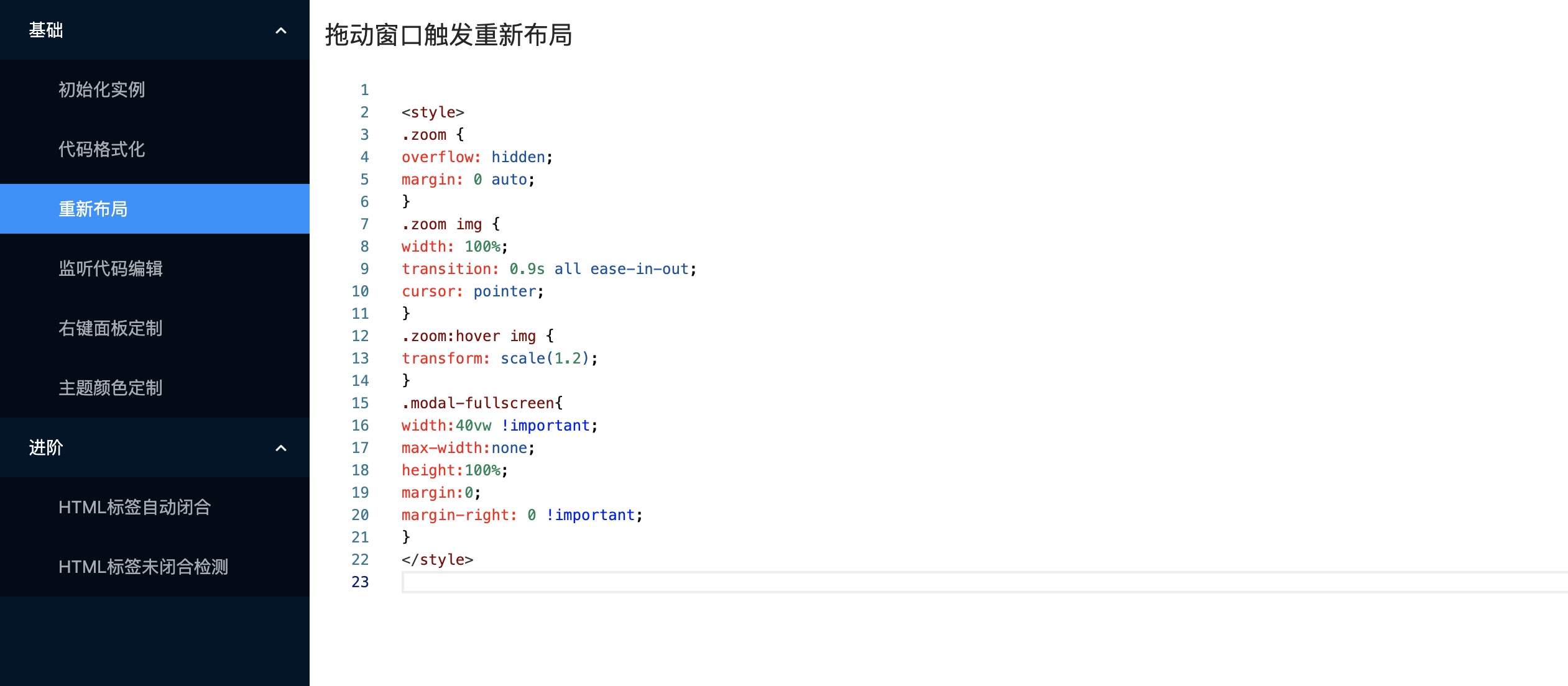The height and width of the screenshot is (686, 1568).
Task: Select 代码格式化 in the sidebar
Action: pos(102,149)
